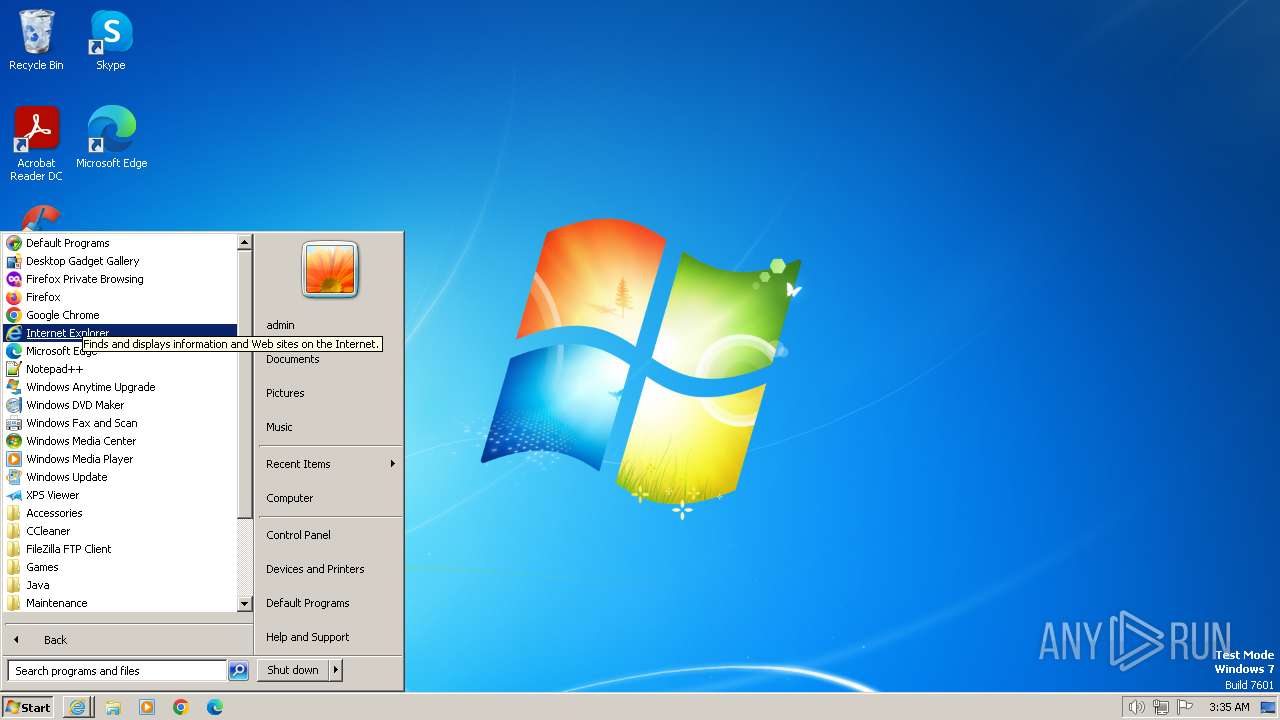The height and width of the screenshot is (720, 1280).
Task: Click the Windows Anytime Upgrade icon
Action: [x=14, y=387]
